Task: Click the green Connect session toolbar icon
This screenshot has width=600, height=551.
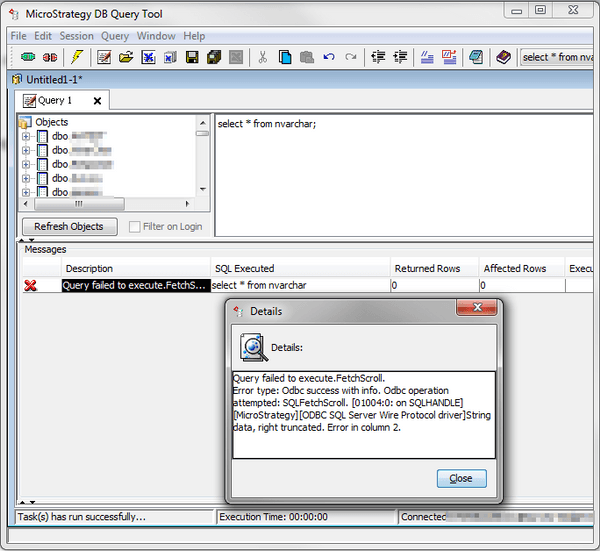Action: pyautogui.click(x=28, y=57)
